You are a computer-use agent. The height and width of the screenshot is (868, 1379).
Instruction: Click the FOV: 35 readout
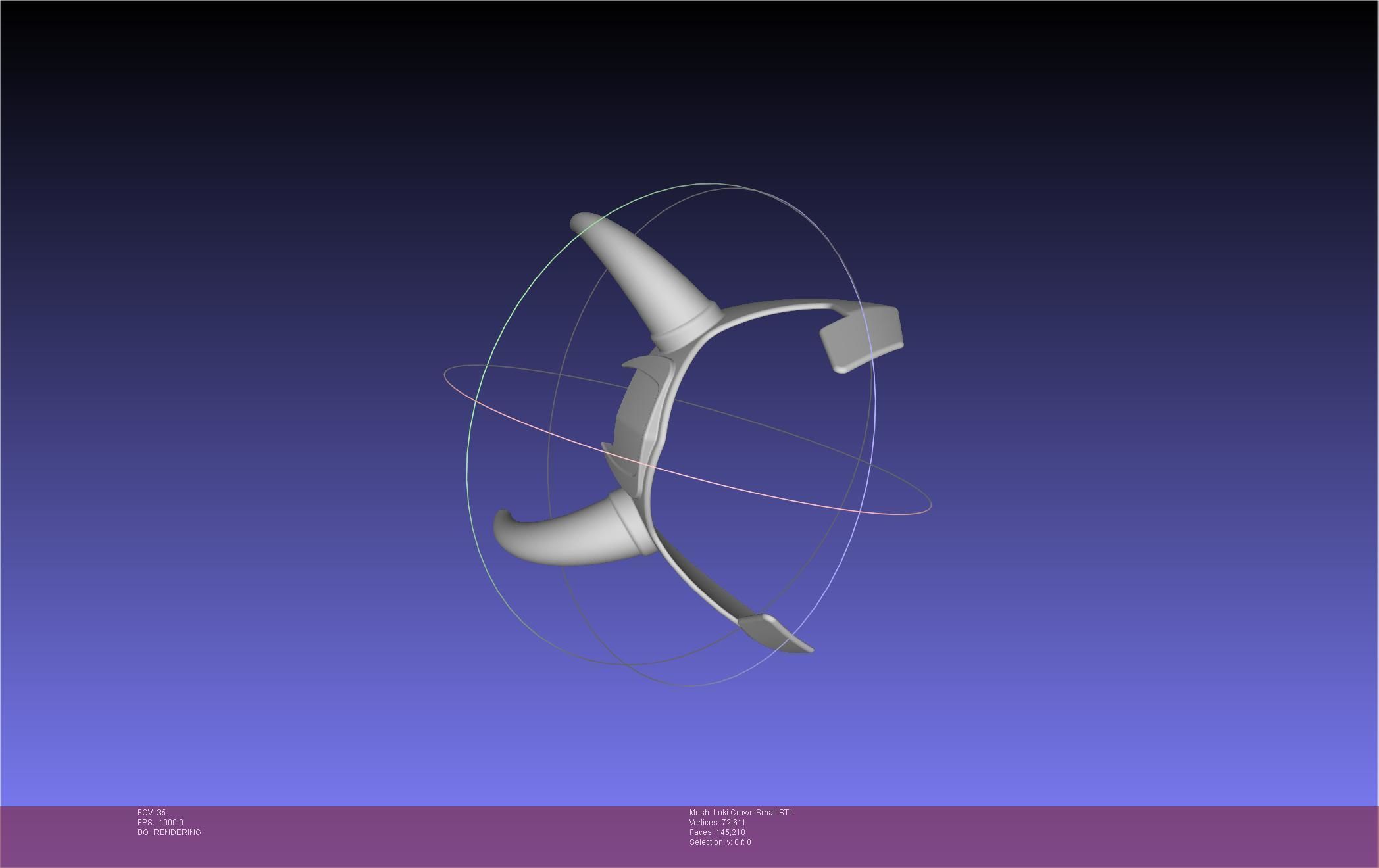[151, 813]
